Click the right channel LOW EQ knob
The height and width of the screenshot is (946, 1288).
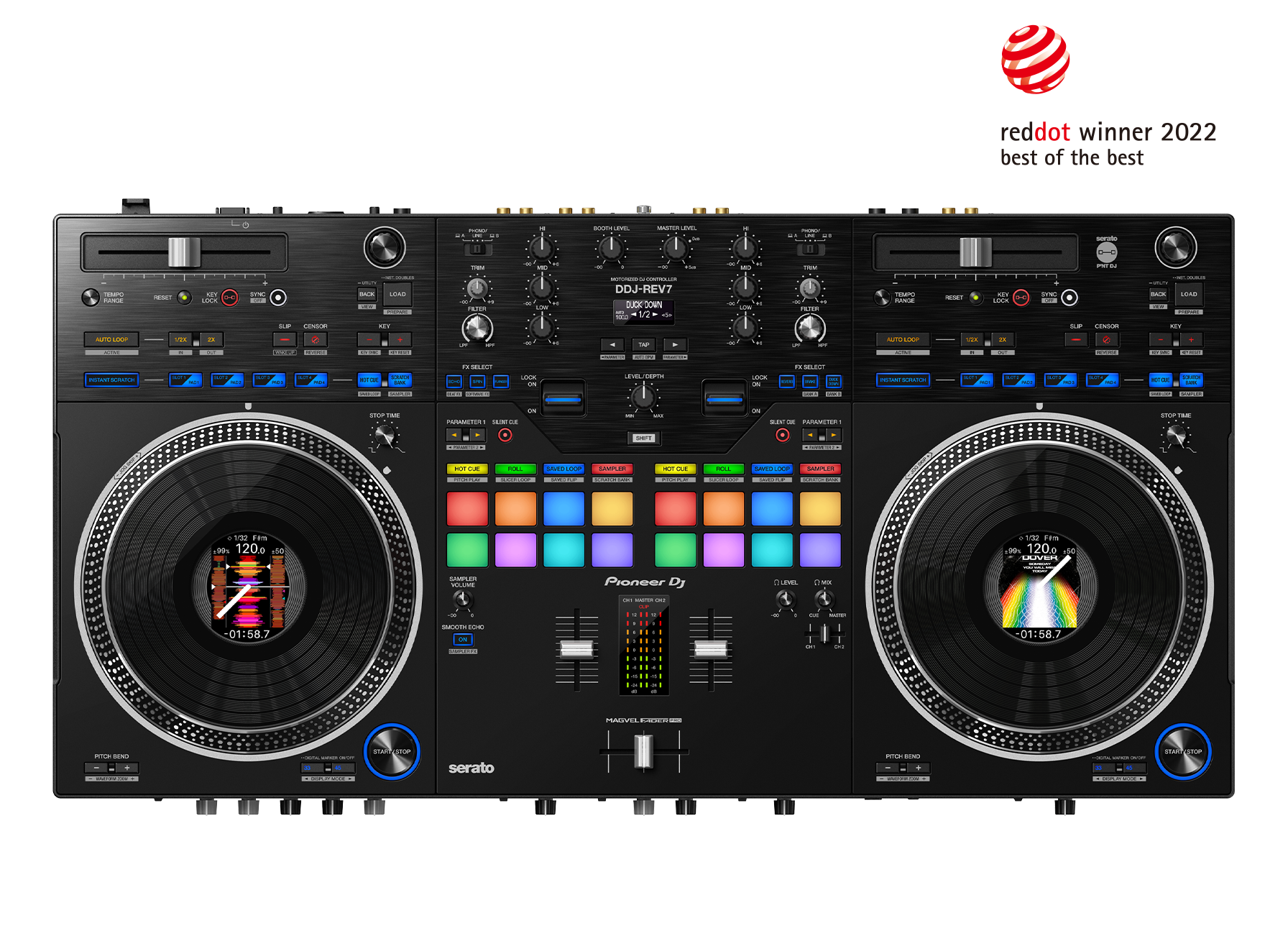click(x=745, y=327)
